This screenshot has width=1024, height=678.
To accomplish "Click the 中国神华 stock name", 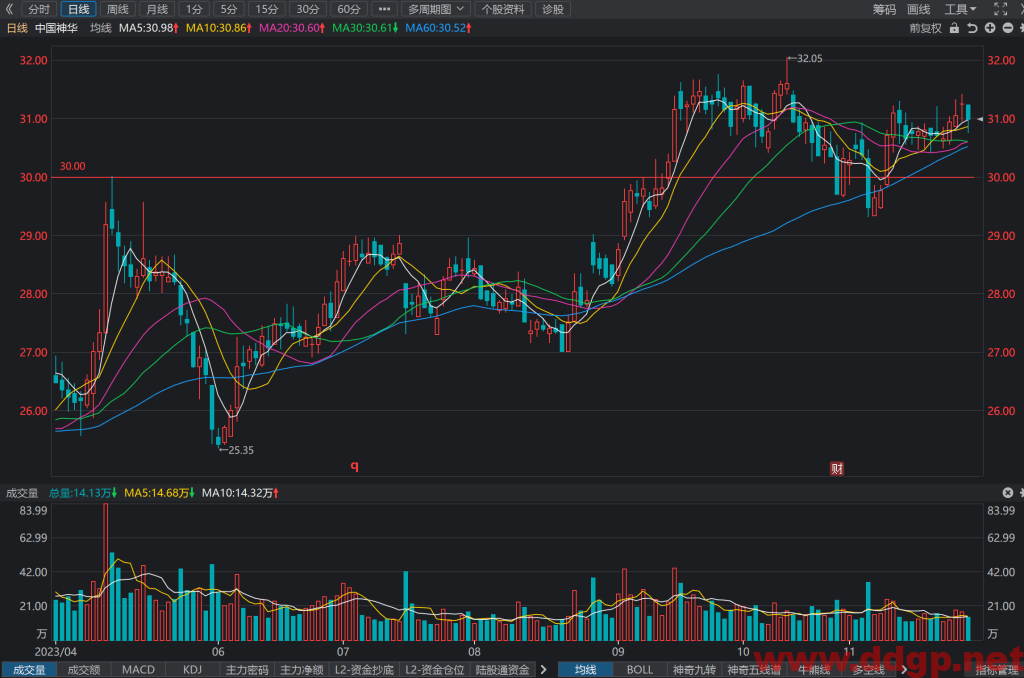I will 56,28.
